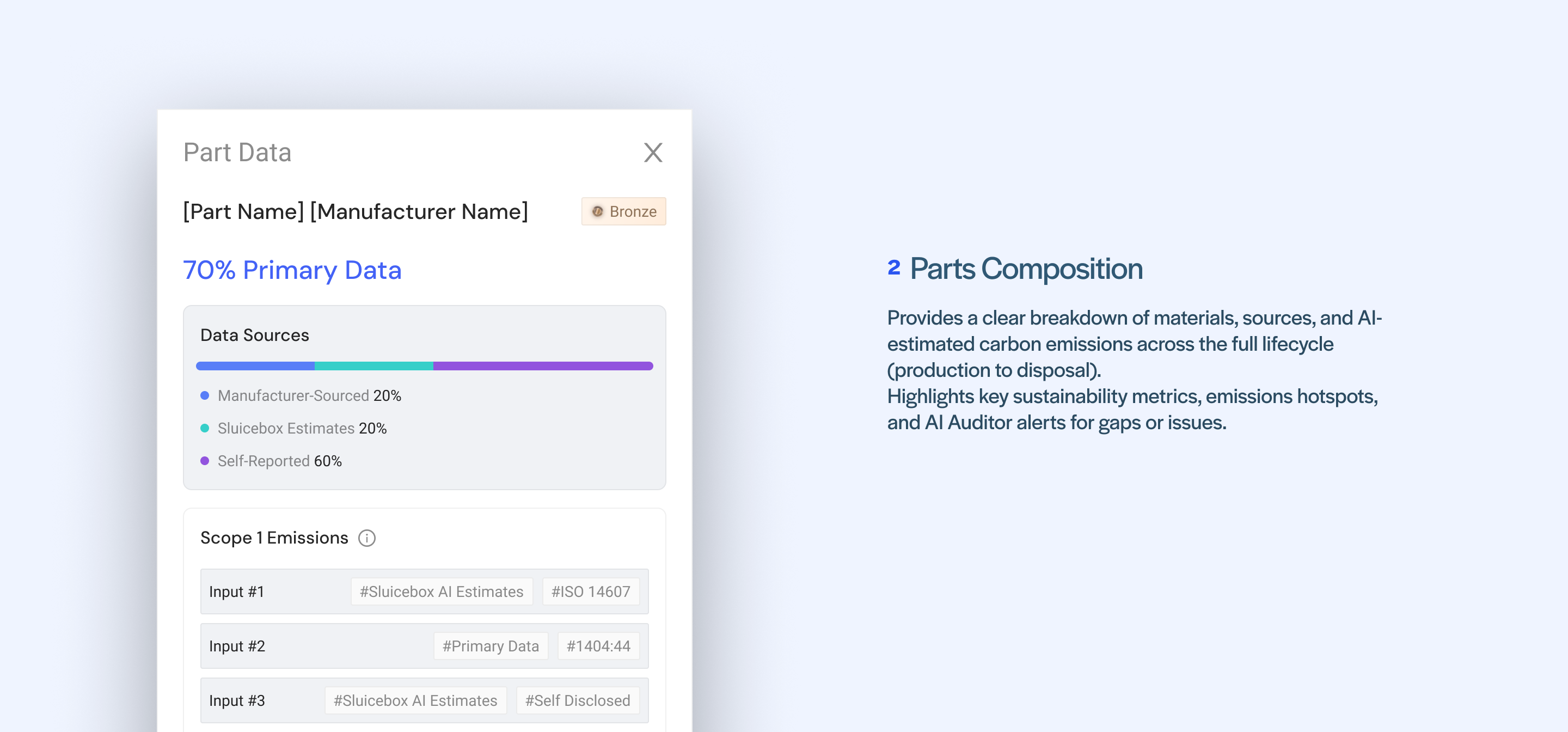
Task: Expand the Scope 1 Emissions section
Action: [x=274, y=538]
